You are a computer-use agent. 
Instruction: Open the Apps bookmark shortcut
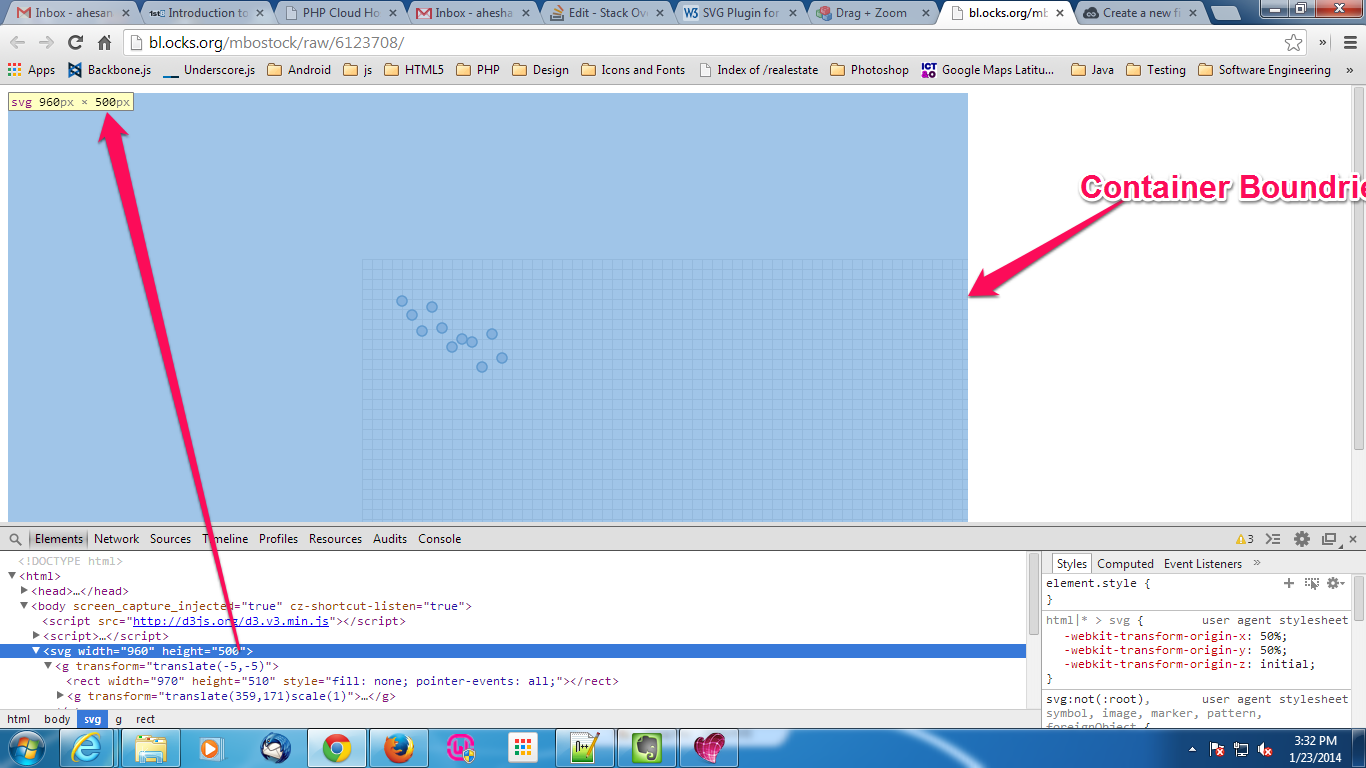pyautogui.click(x=31, y=70)
